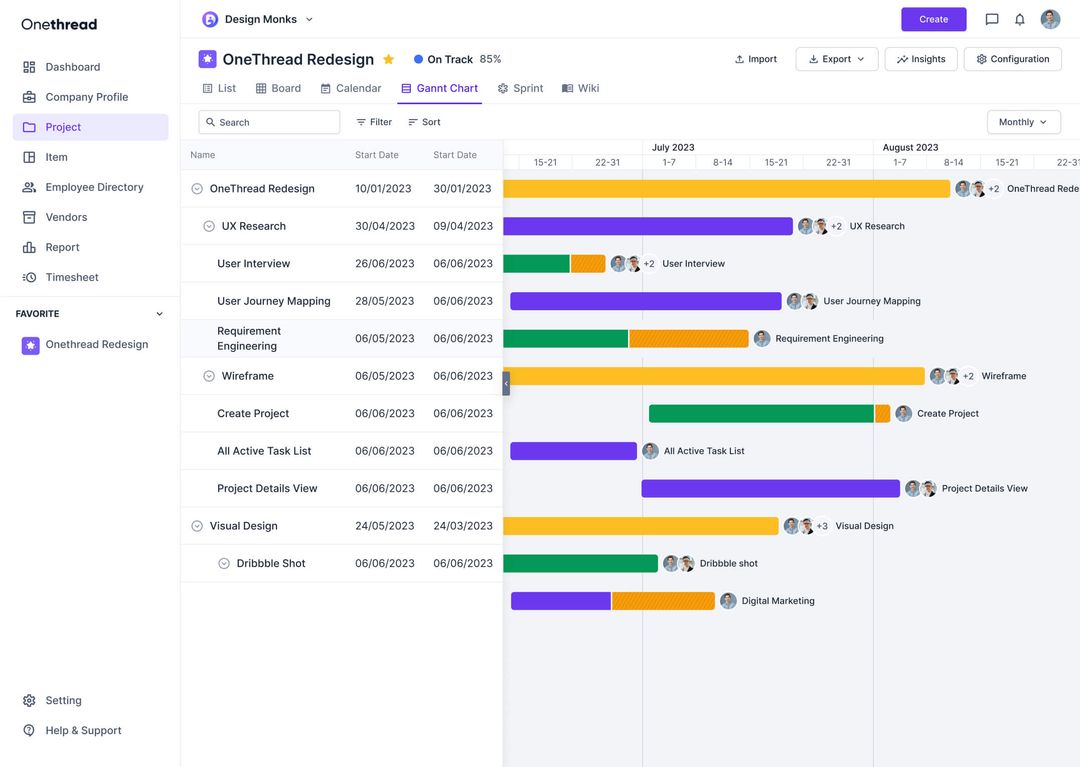Screen dimensions: 1080x767
Task: Click the Employee Directory sidebar icon
Action: tap(29, 187)
